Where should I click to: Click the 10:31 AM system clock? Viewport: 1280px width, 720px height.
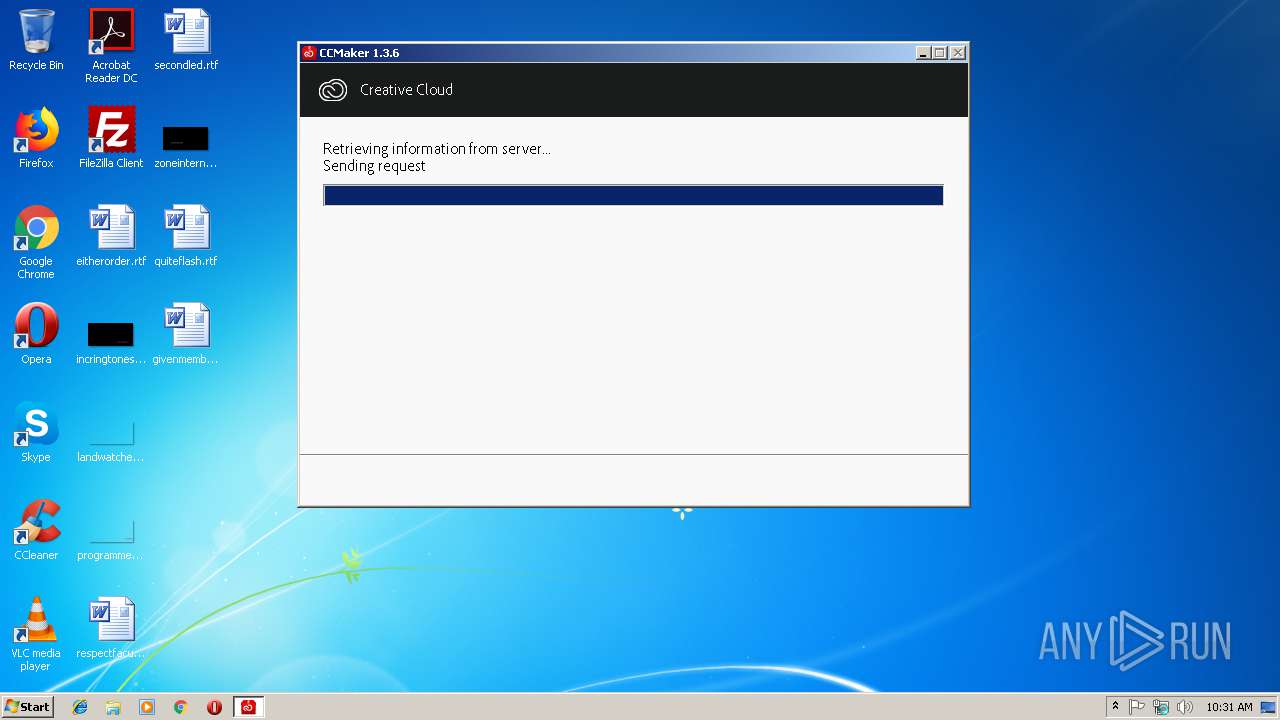(x=1229, y=707)
